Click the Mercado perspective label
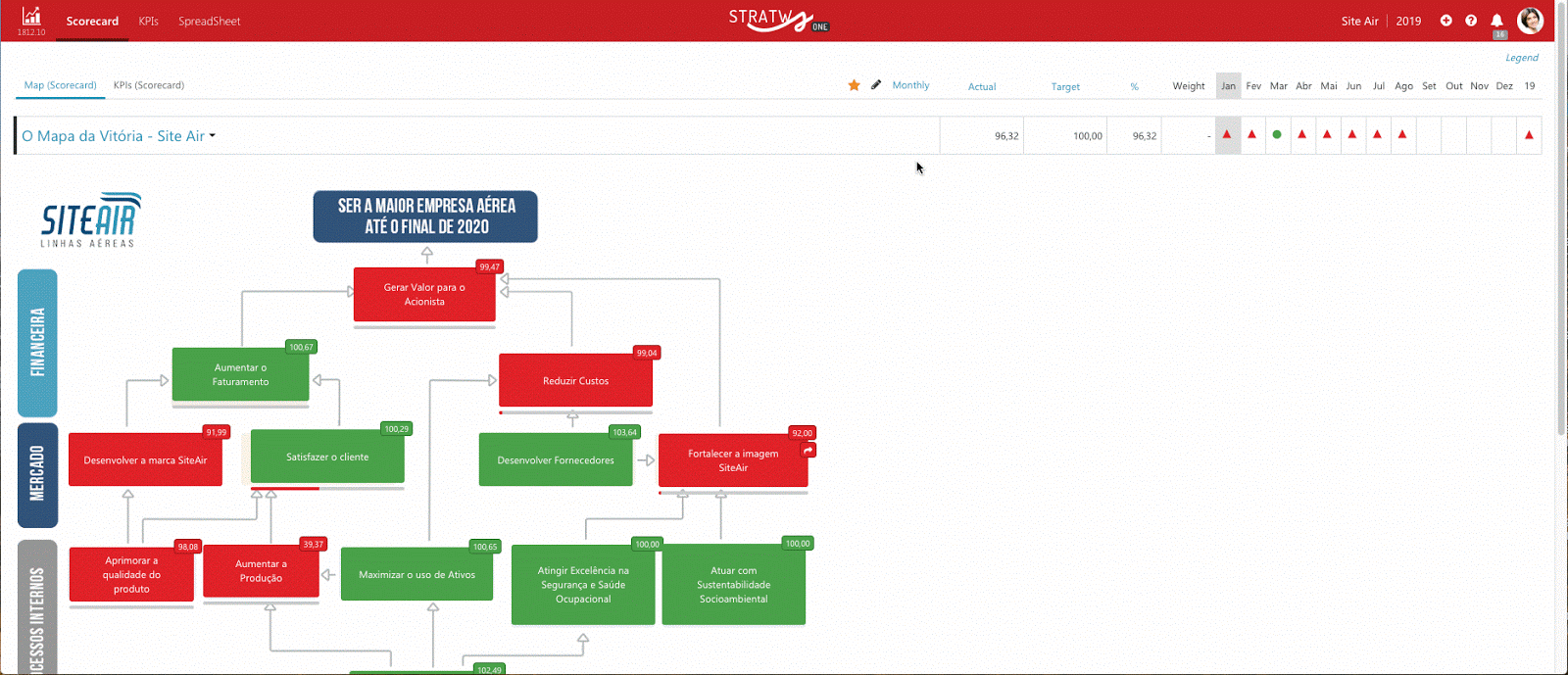Screen dimensions: 1568x675 (x=37, y=475)
